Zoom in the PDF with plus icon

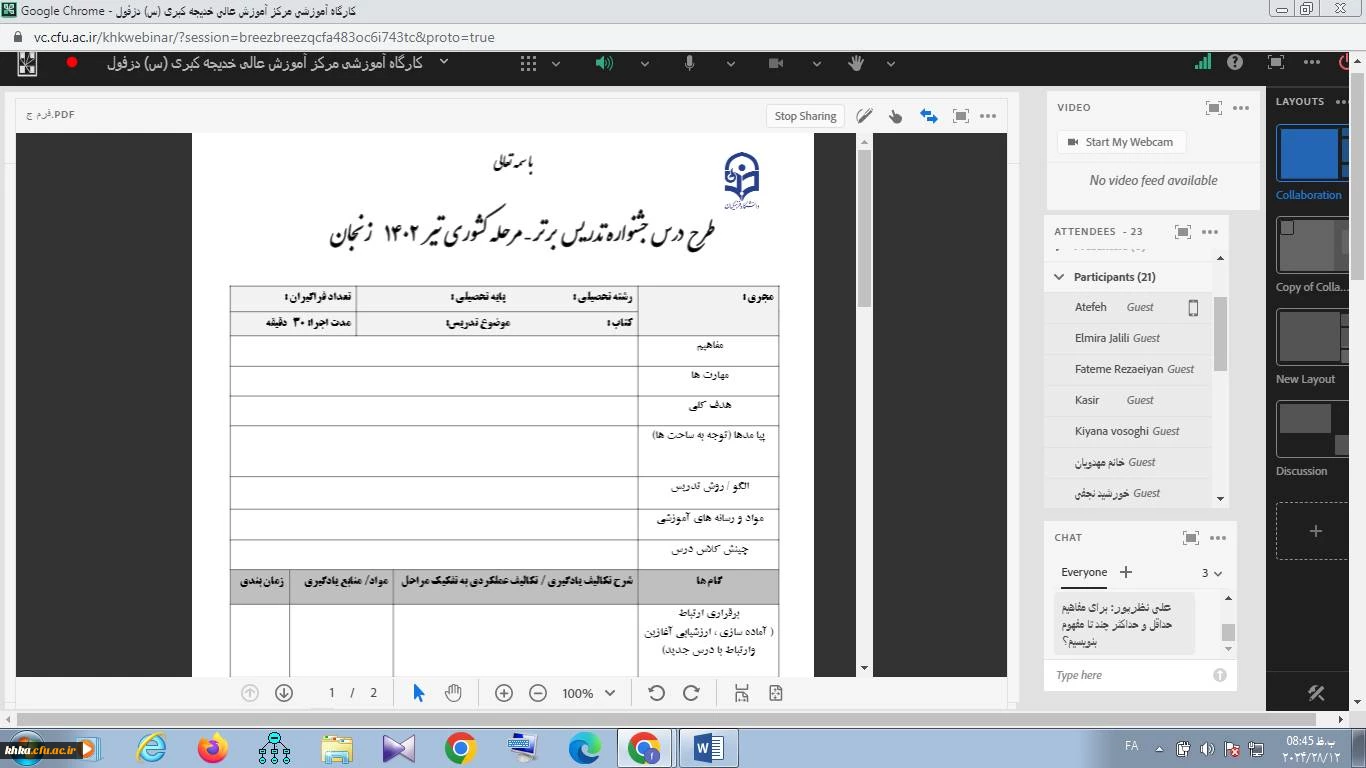(504, 693)
